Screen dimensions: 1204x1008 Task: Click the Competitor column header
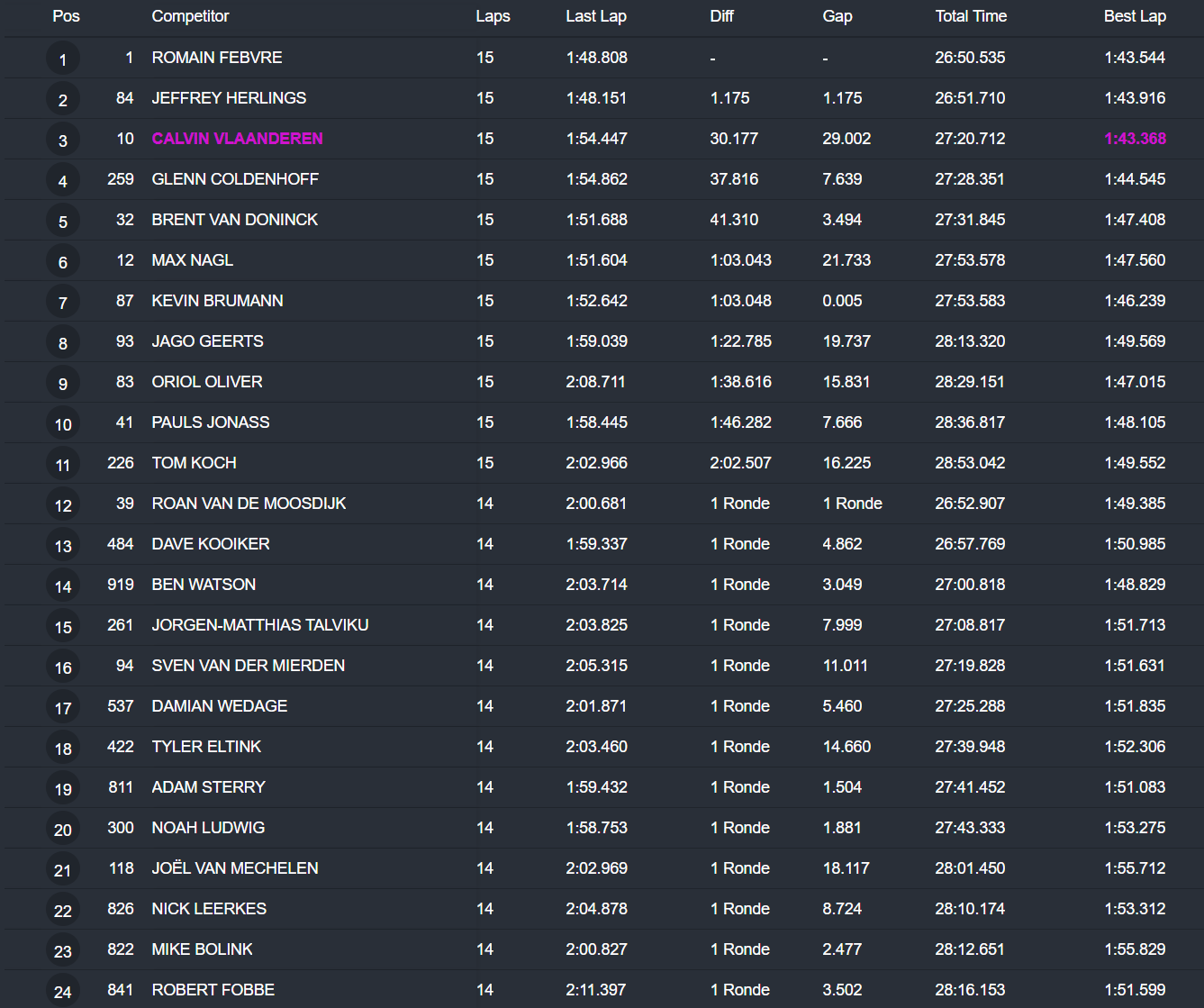(190, 16)
